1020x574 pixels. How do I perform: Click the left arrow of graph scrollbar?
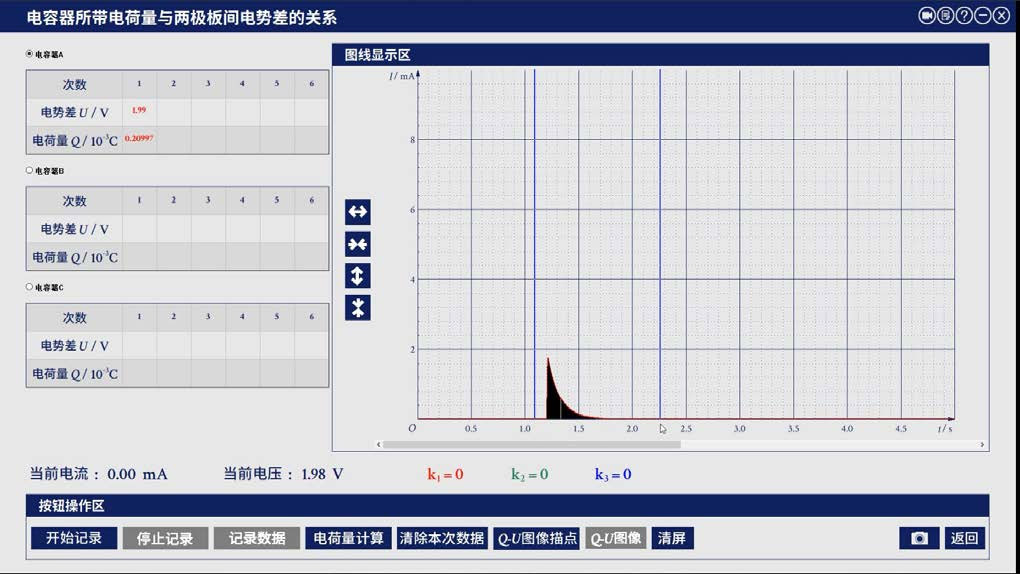pos(379,445)
